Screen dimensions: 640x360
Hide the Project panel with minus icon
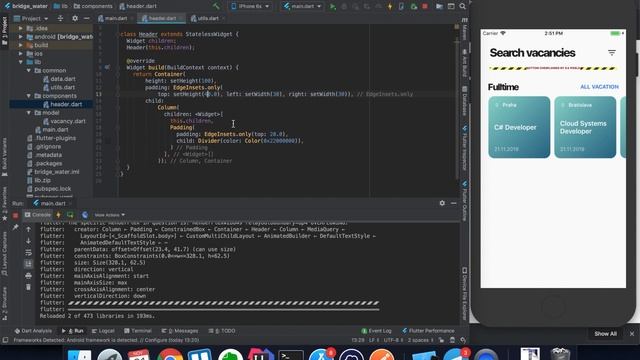point(87,18)
